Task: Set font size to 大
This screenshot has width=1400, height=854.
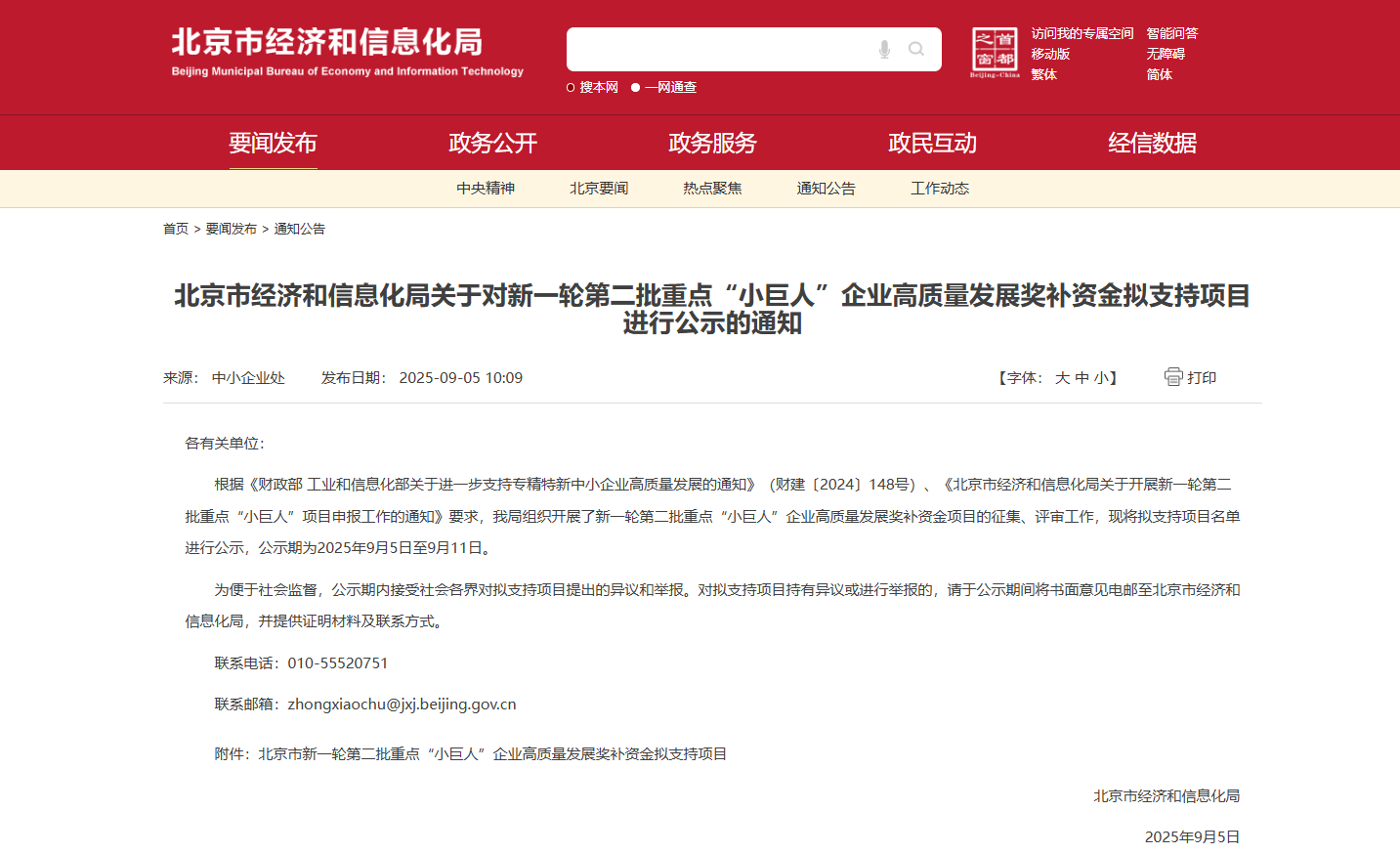Action: [x=1062, y=378]
